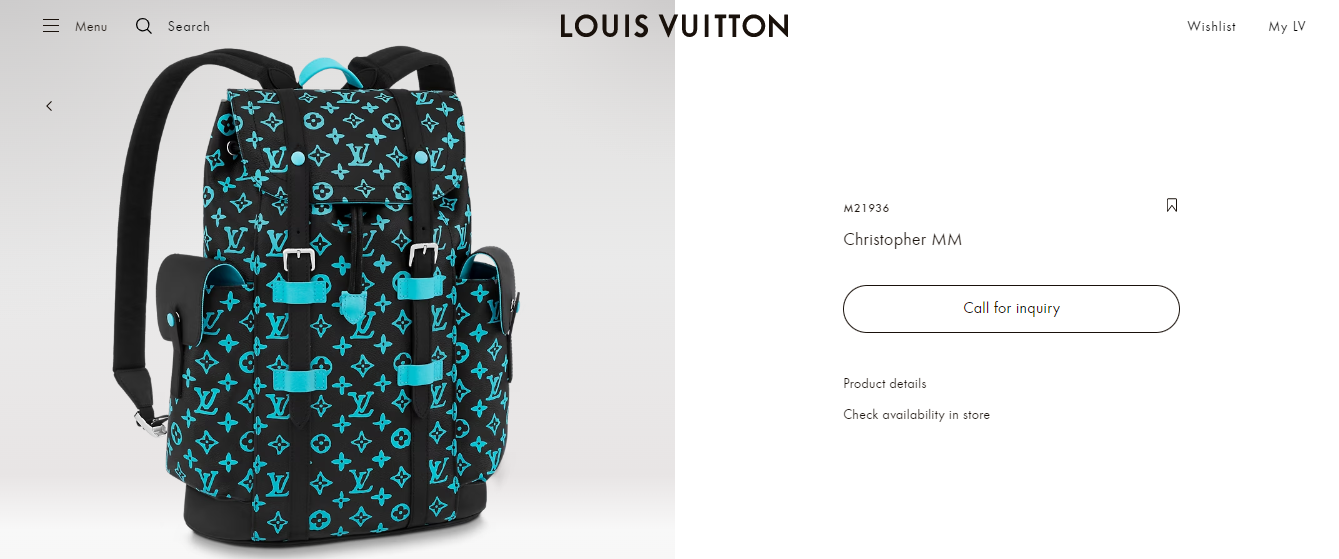Viewport: 1339px width, 559px height.
Task: Click the magnifying glass search icon
Action: pos(144,26)
